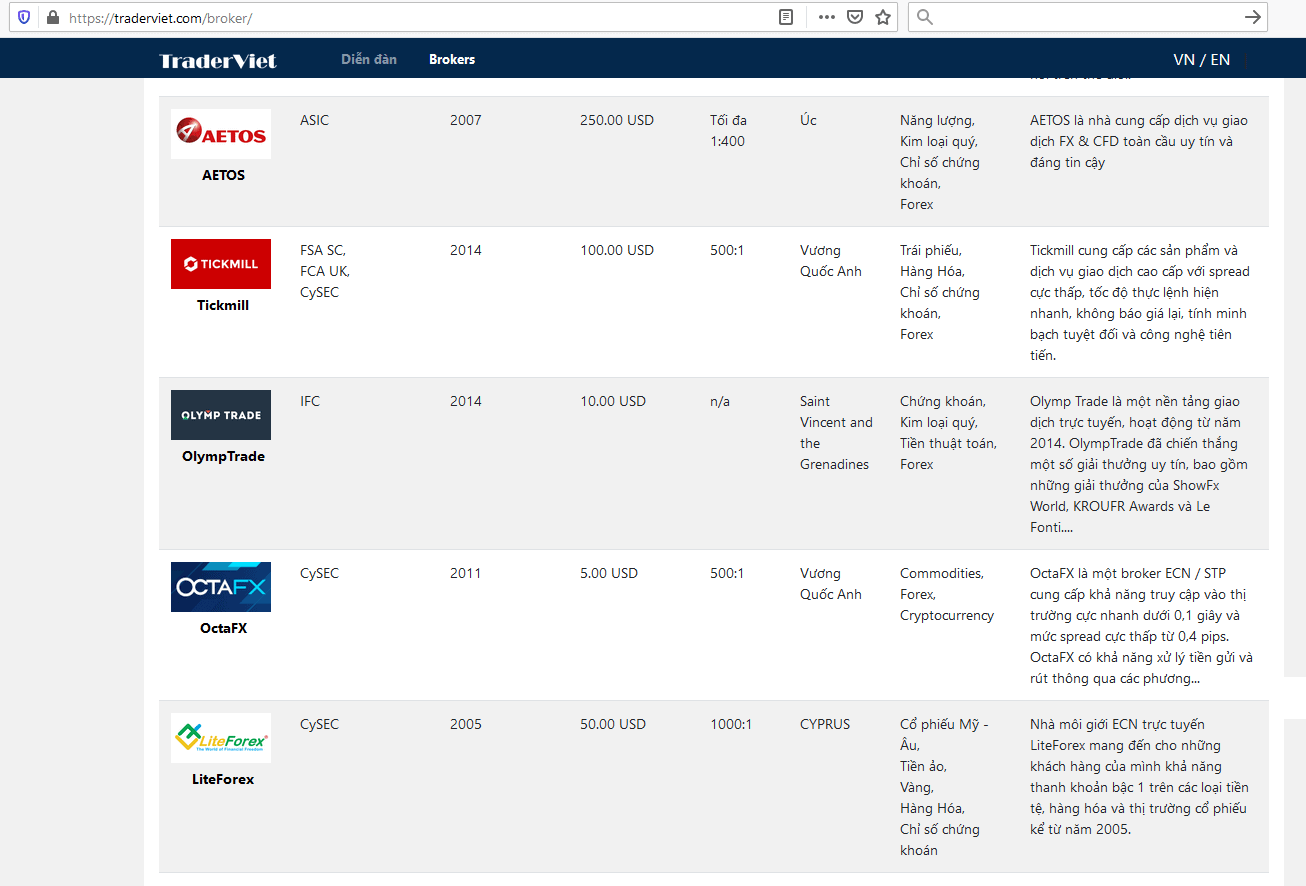Open the page actions three-dot menu

tap(826, 17)
